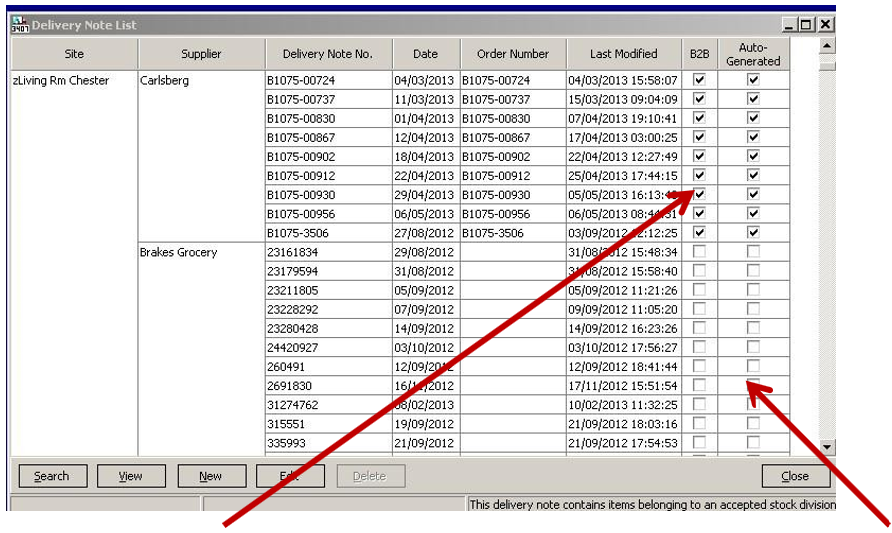The image size is (892, 533).
Task: Toggle Auto-Generated checkbox for note 260491
Action: [x=753, y=366]
